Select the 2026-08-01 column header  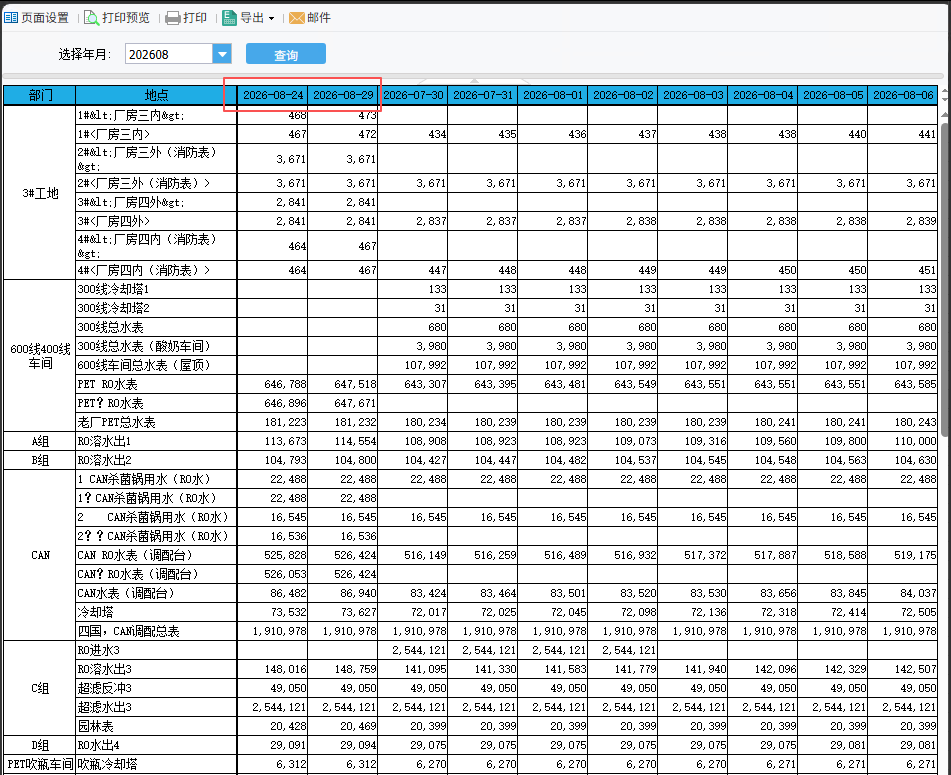click(x=553, y=95)
